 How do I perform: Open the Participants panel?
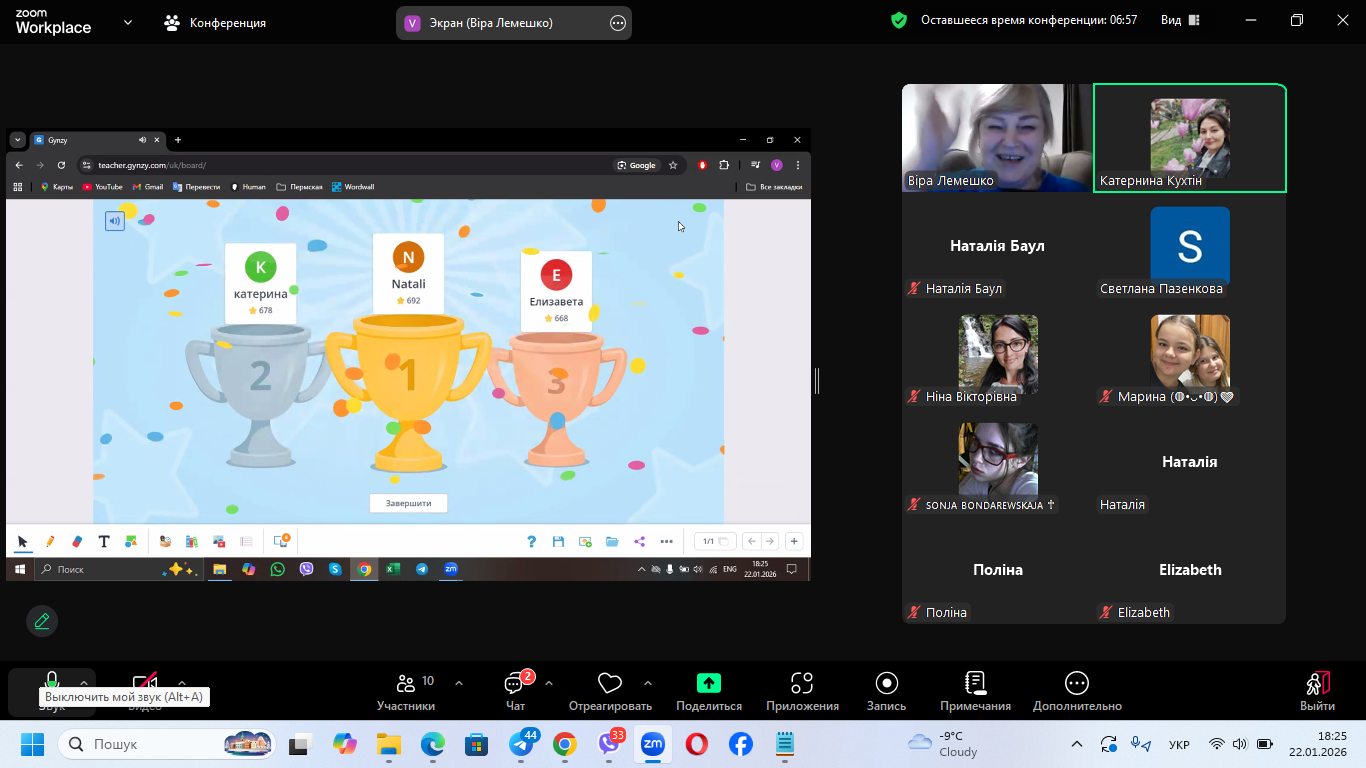click(x=406, y=691)
